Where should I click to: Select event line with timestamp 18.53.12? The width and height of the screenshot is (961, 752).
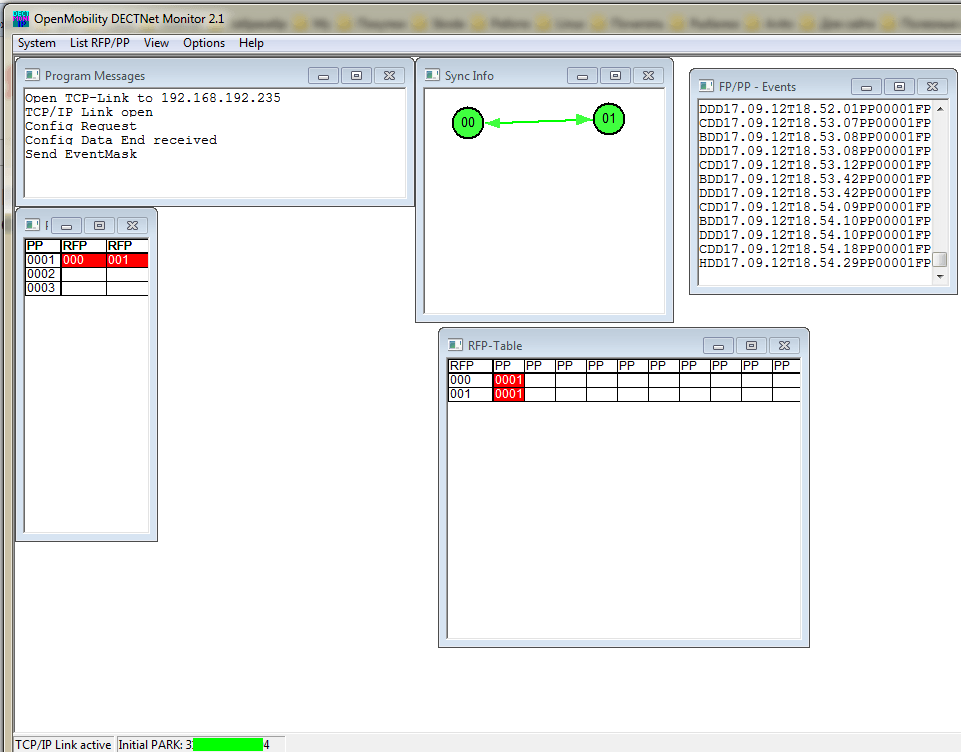point(815,165)
